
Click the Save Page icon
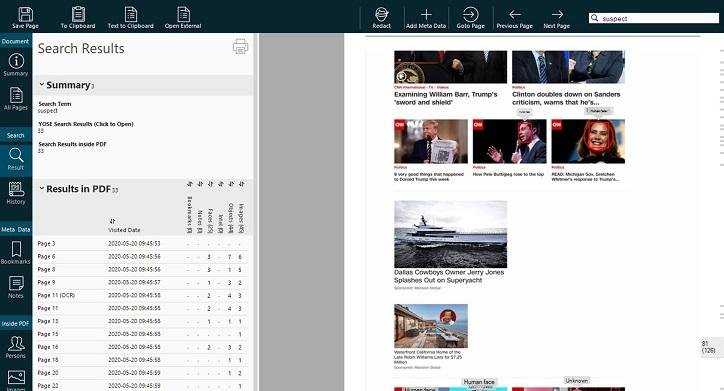[25, 14]
